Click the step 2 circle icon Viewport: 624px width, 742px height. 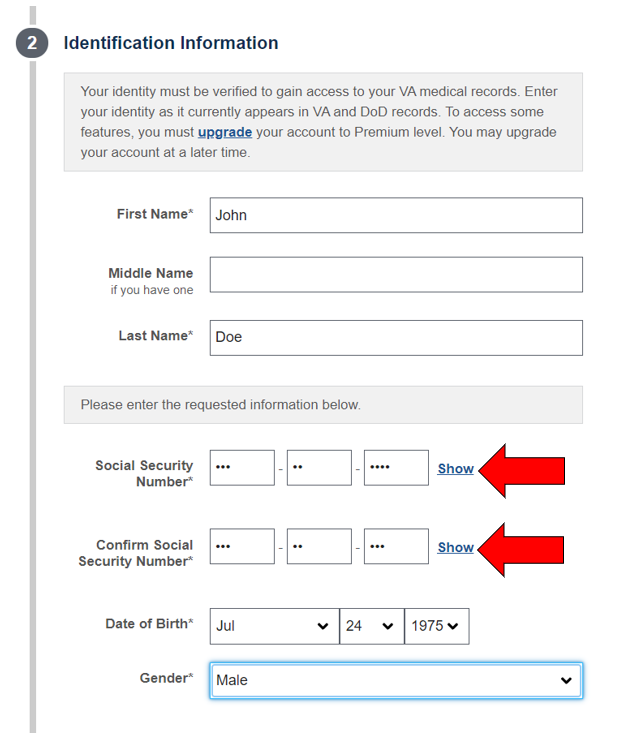coord(32,43)
